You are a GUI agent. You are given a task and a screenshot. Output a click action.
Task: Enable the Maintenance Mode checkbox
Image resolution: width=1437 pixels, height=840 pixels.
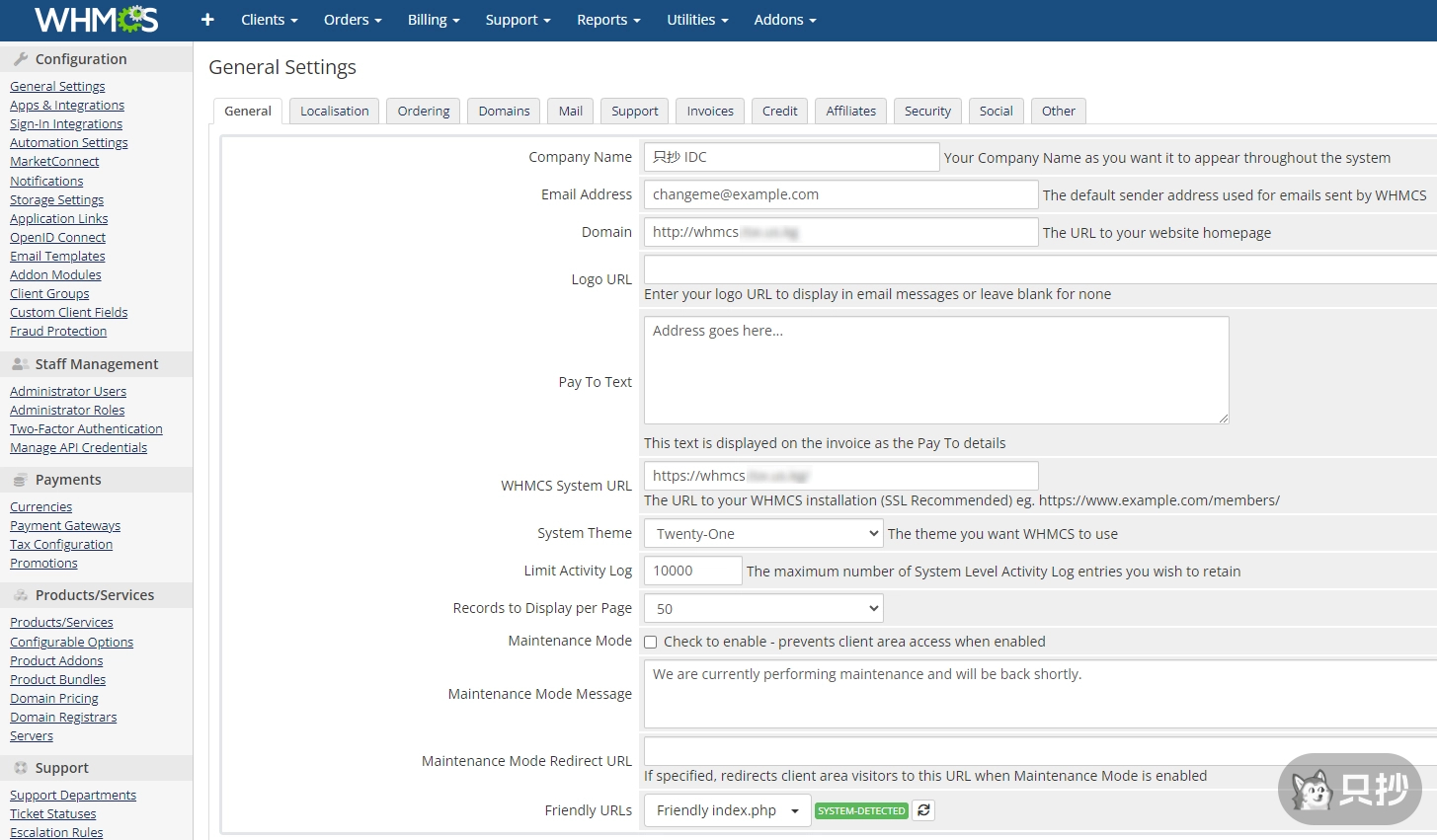[651, 642]
